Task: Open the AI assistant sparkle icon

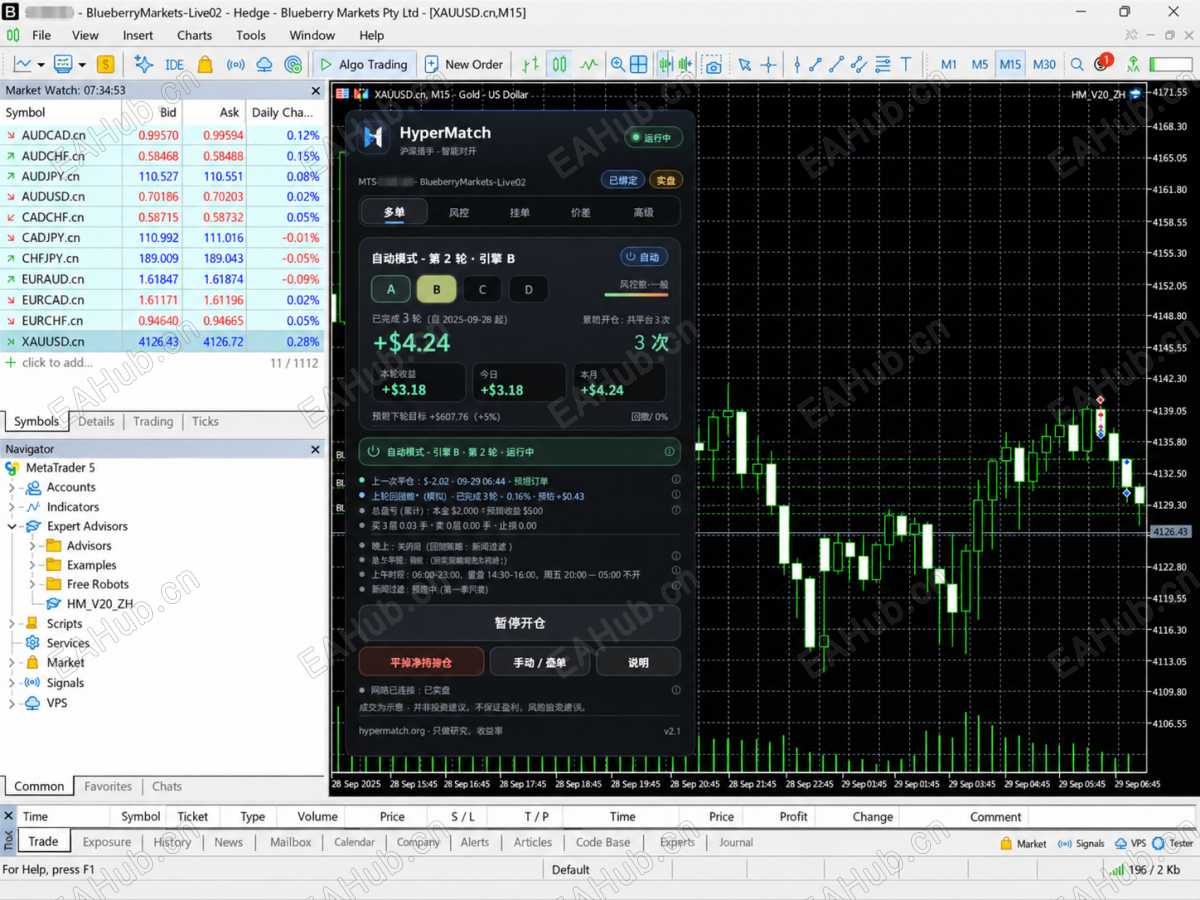Action: [x=144, y=64]
